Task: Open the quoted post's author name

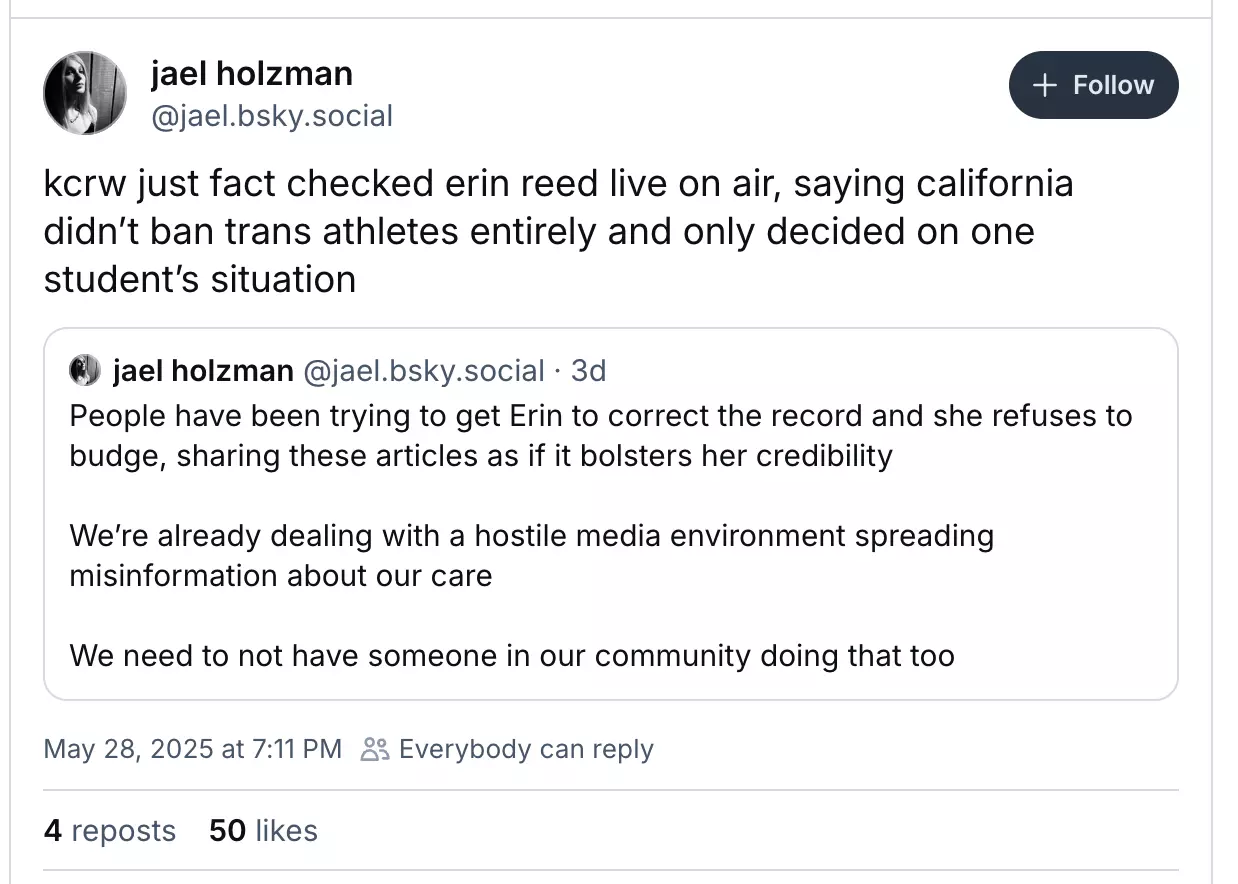Action: point(202,371)
